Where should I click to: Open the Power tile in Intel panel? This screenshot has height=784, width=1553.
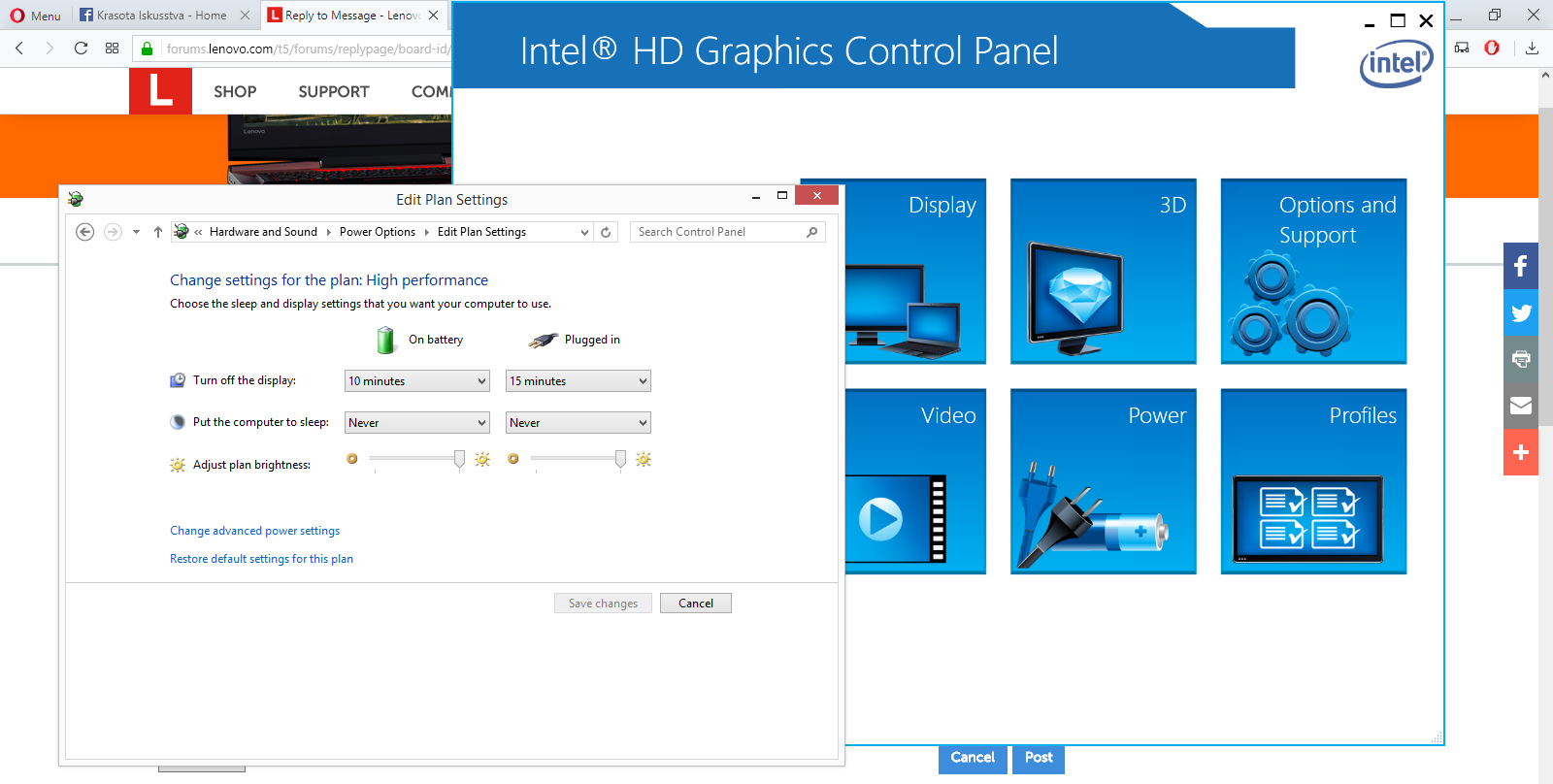[1104, 481]
